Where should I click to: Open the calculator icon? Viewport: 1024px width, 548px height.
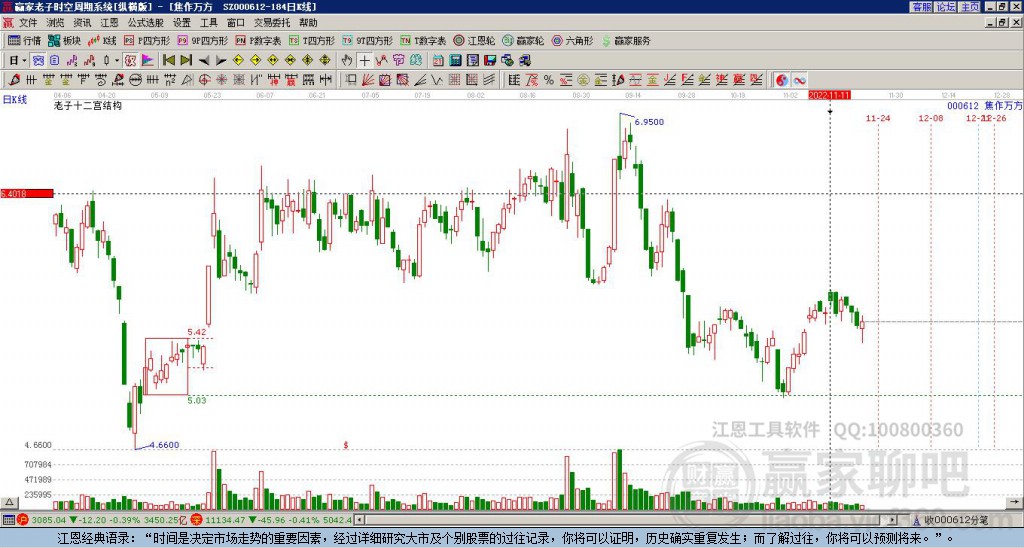456,61
